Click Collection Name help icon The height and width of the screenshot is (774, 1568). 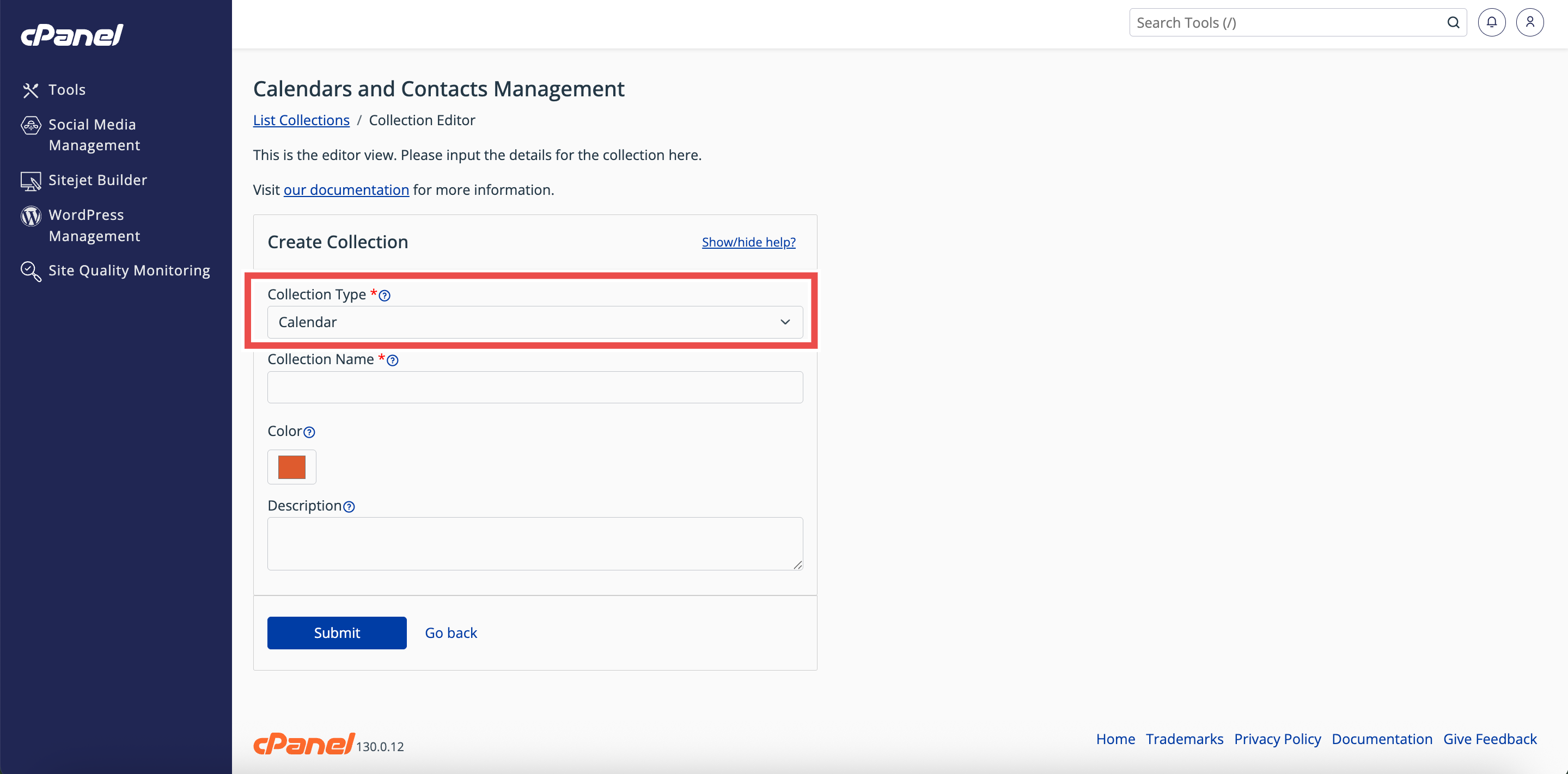click(393, 360)
